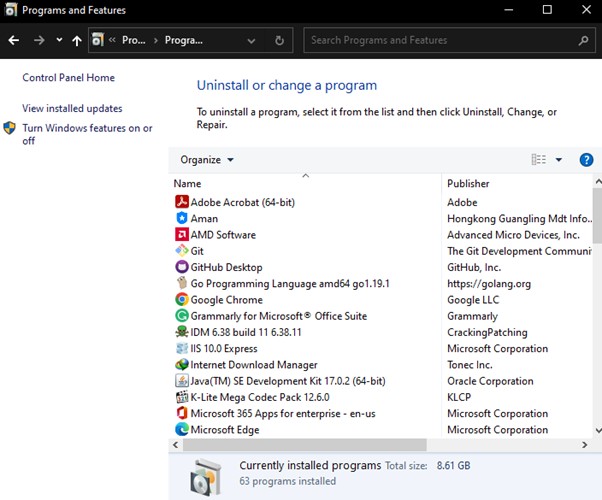Click the Microsoft 365 Apps icon
This screenshot has width=602, height=500.
click(182, 413)
